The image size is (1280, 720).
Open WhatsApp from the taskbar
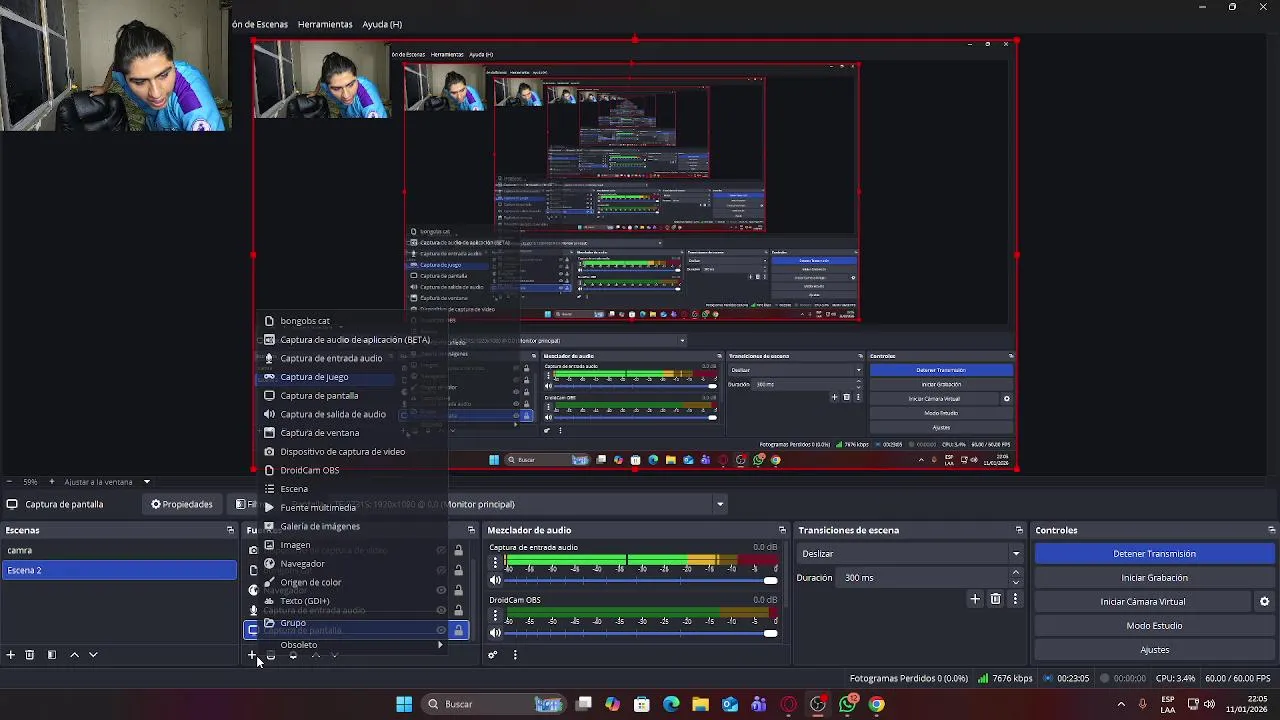[847, 704]
